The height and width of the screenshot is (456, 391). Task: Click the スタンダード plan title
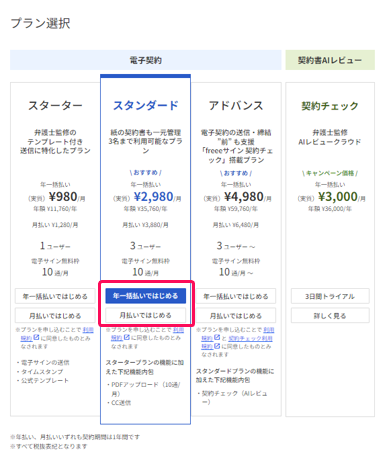pos(146,106)
